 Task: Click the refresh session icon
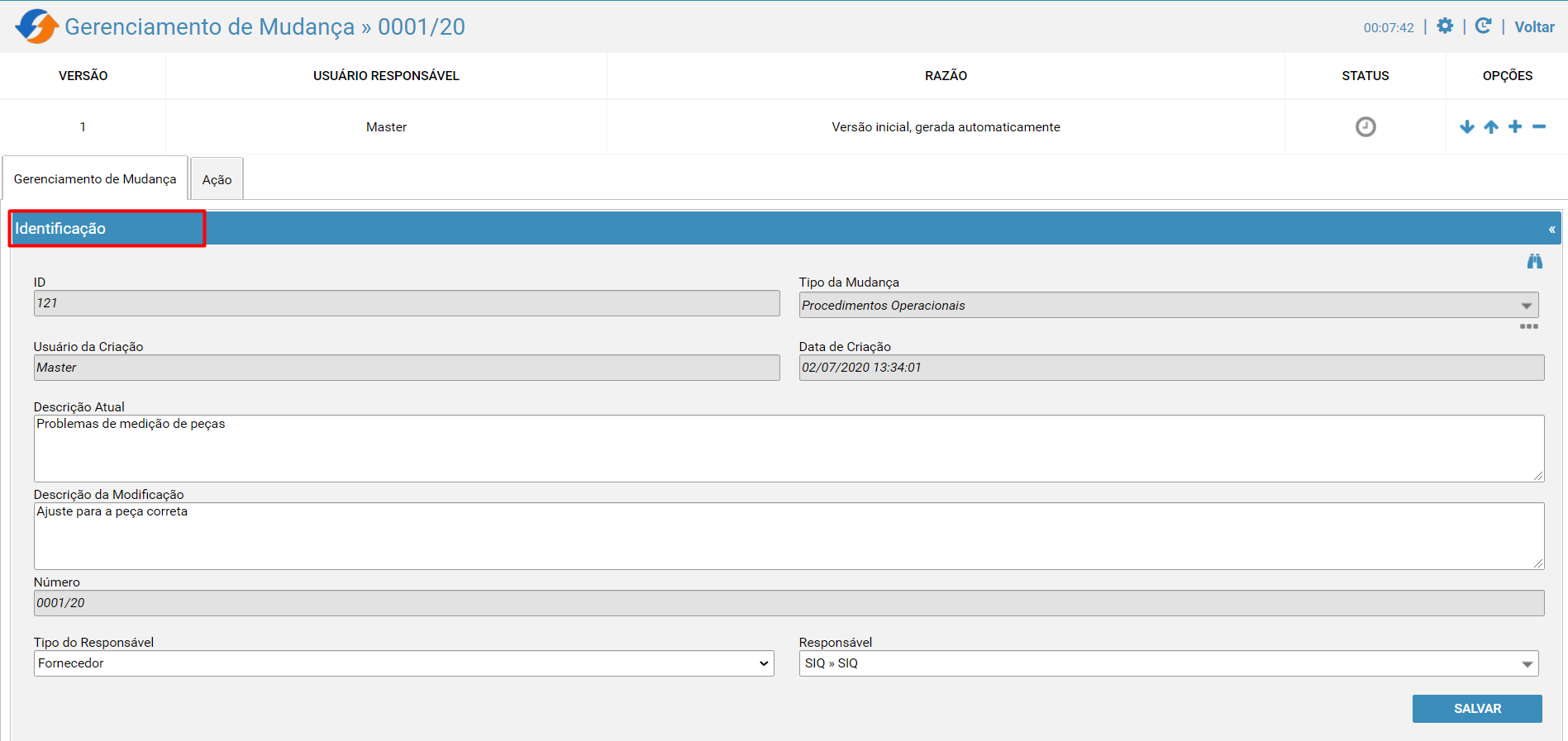tap(1484, 26)
